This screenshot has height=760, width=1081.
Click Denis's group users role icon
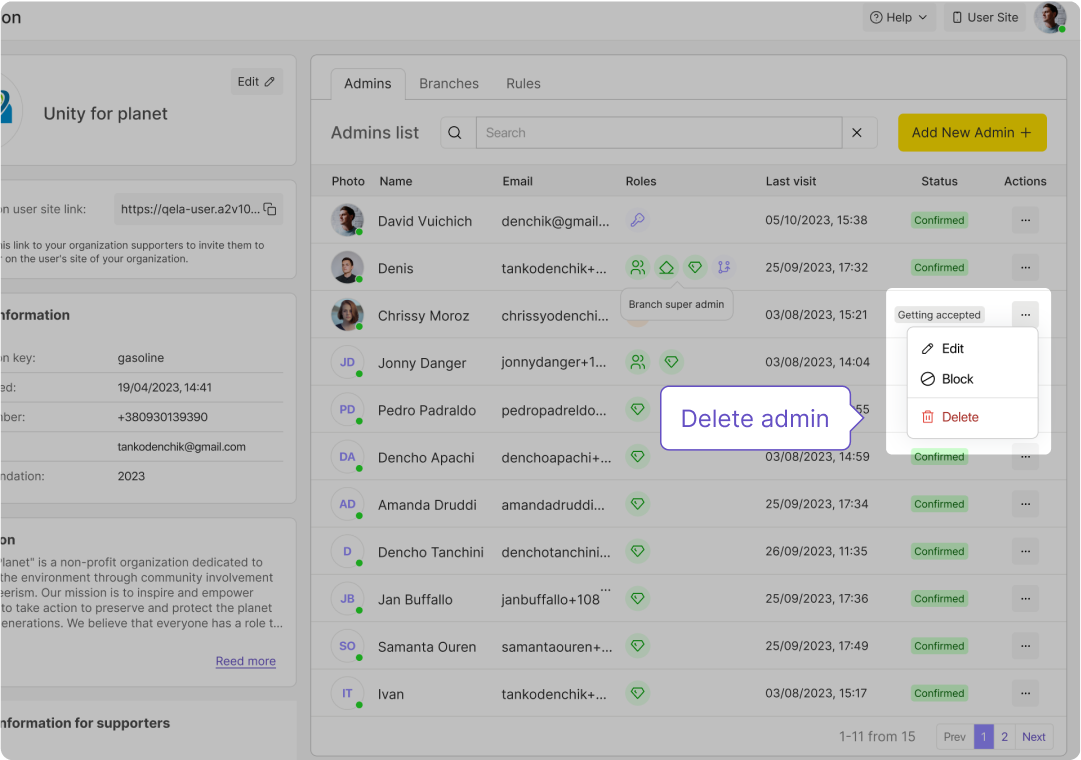[x=637, y=267]
